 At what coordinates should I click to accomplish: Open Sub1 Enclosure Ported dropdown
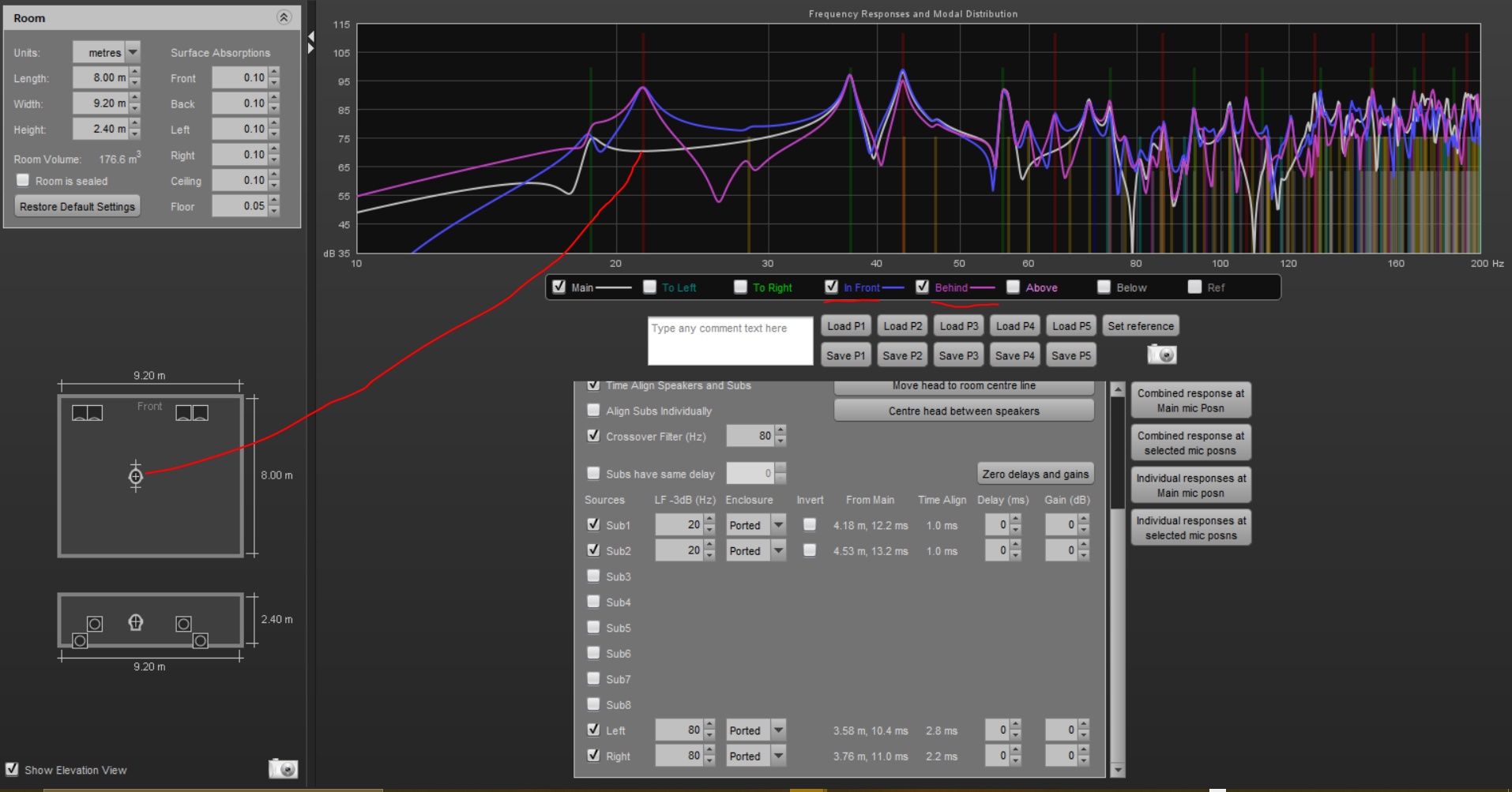pyautogui.click(x=778, y=525)
